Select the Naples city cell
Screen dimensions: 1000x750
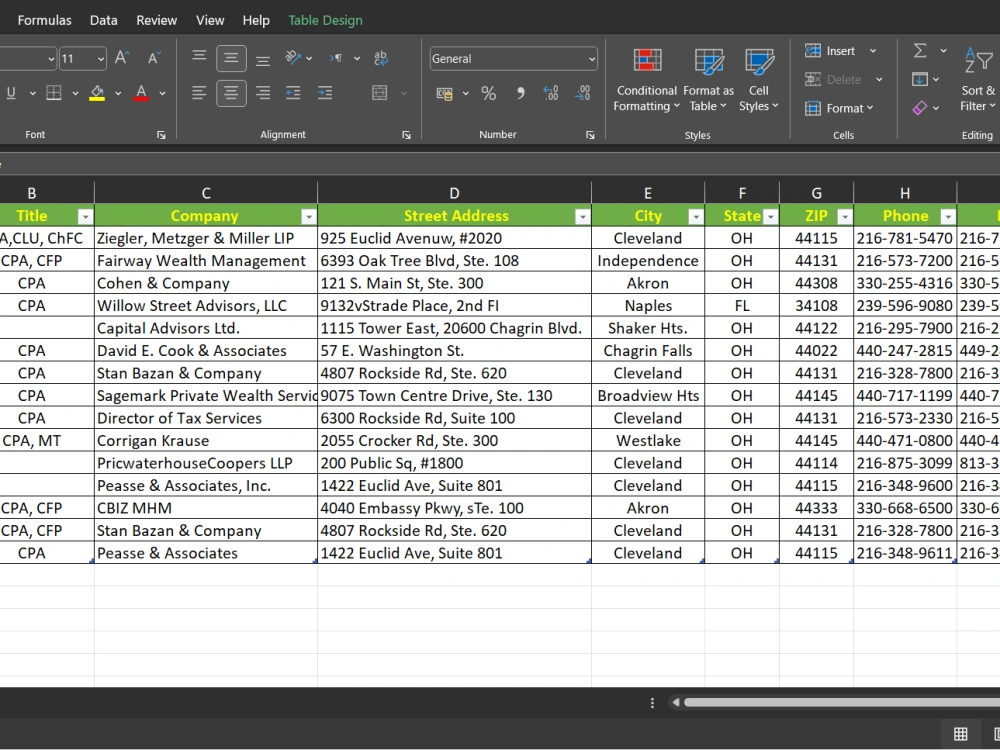[648, 305]
